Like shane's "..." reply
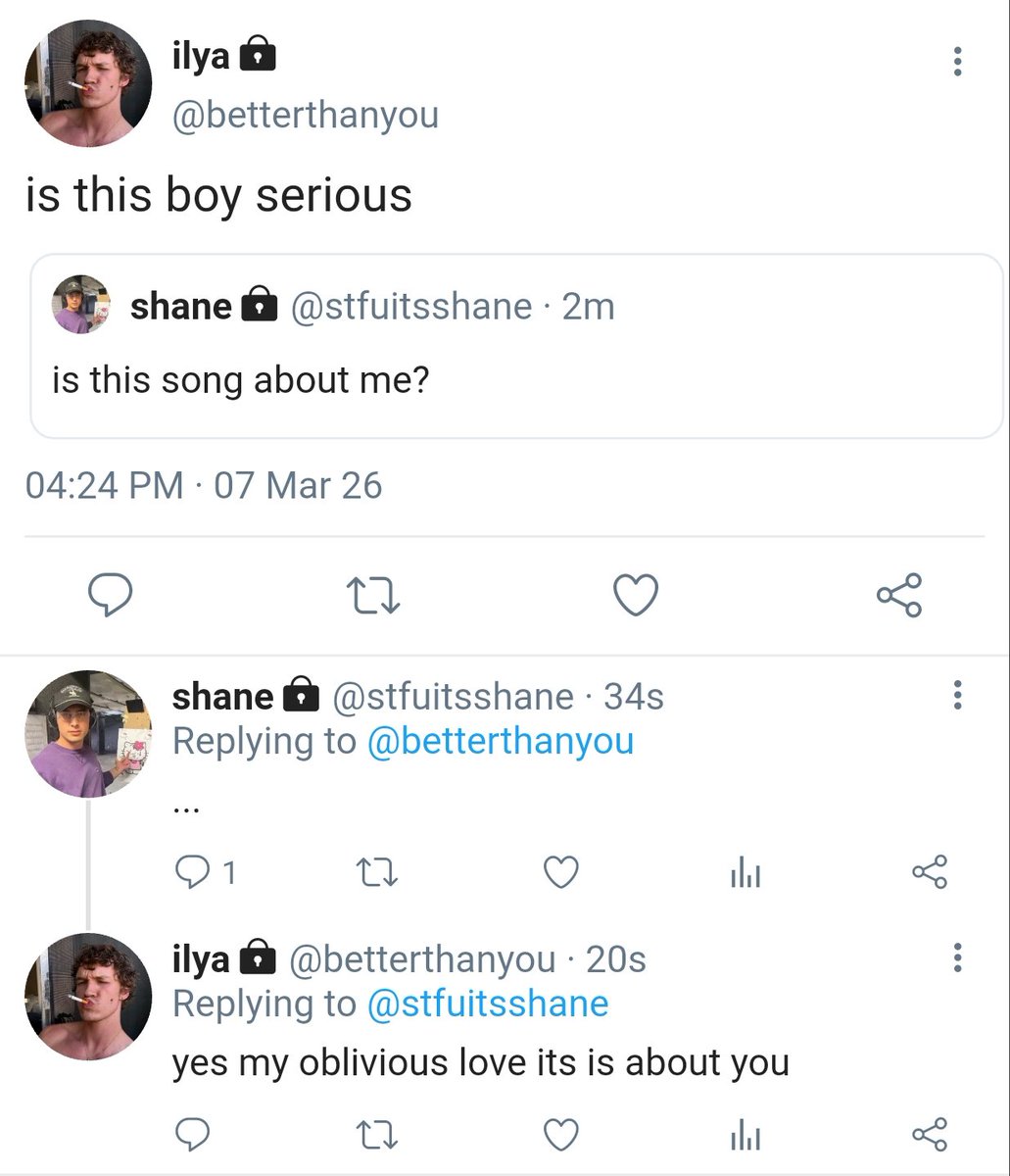This screenshot has width=1010, height=1176. pos(560,871)
